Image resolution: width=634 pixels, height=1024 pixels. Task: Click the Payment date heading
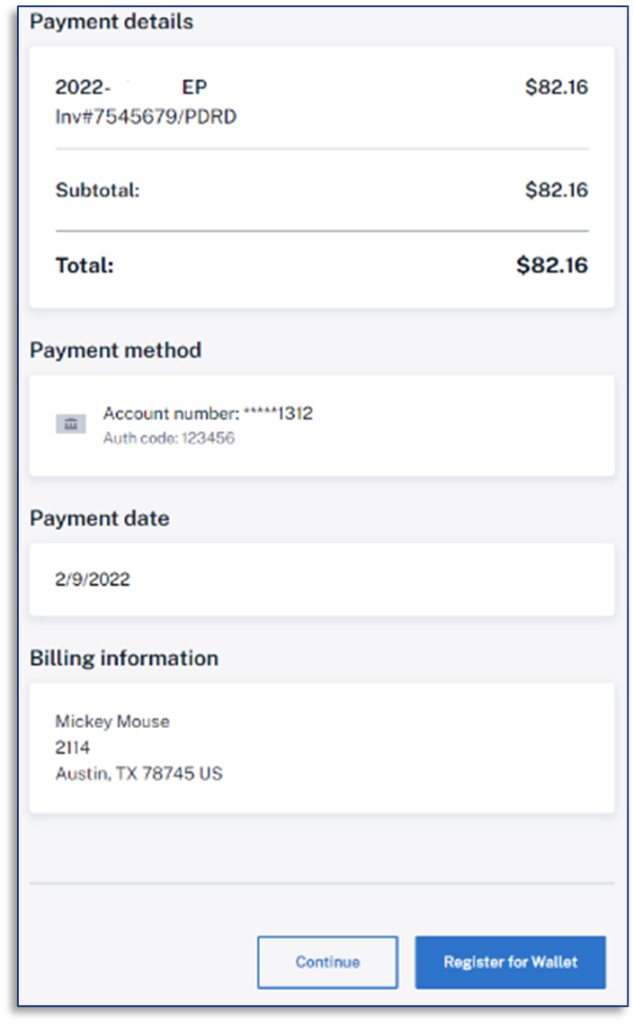tap(98, 518)
